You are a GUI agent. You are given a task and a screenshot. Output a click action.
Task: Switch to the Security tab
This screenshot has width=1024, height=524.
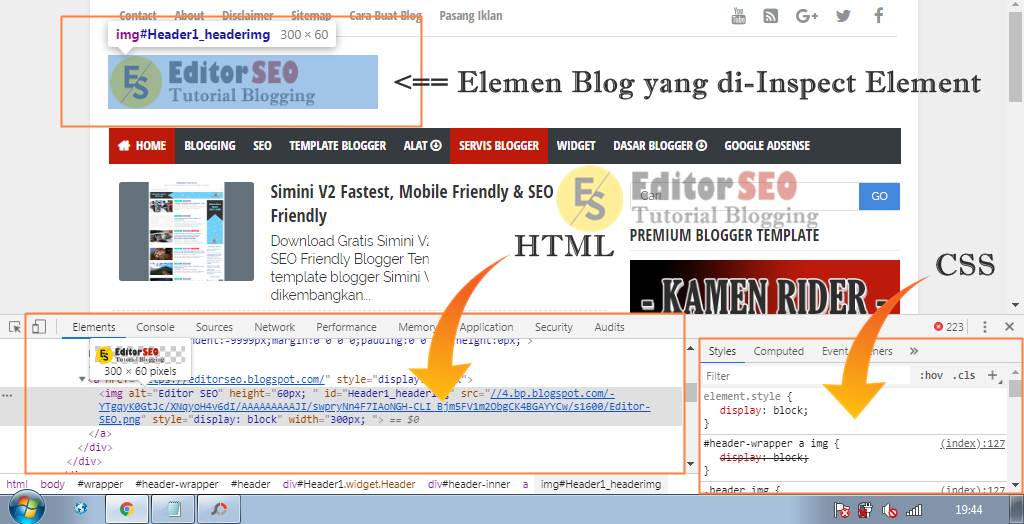[x=554, y=327]
